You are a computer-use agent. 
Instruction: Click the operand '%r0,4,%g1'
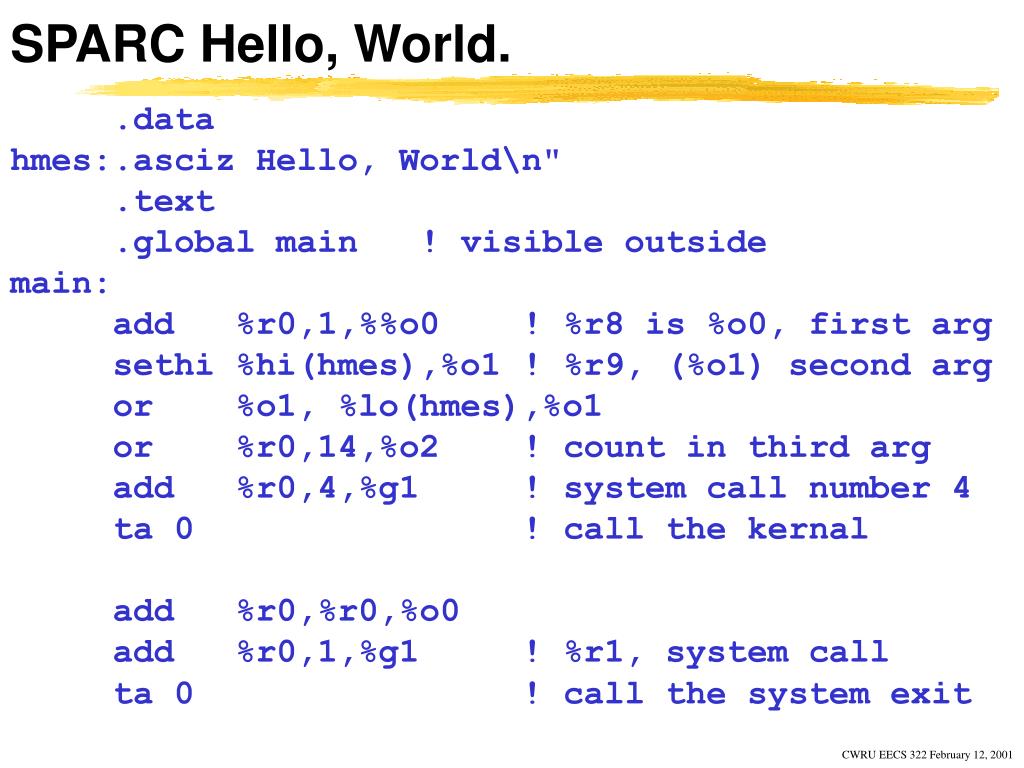click(327, 488)
